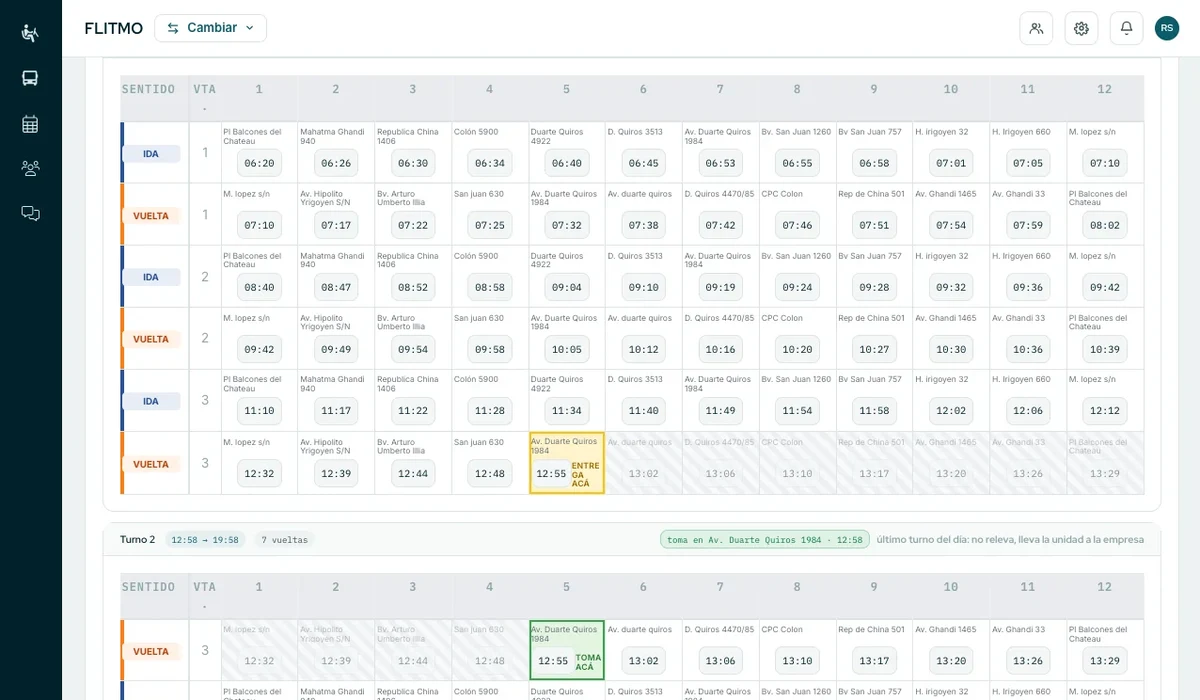The height and width of the screenshot is (700, 1200).
Task: Click the 13:10 CPC Colon time in Turno 2
Action: coord(797,660)
